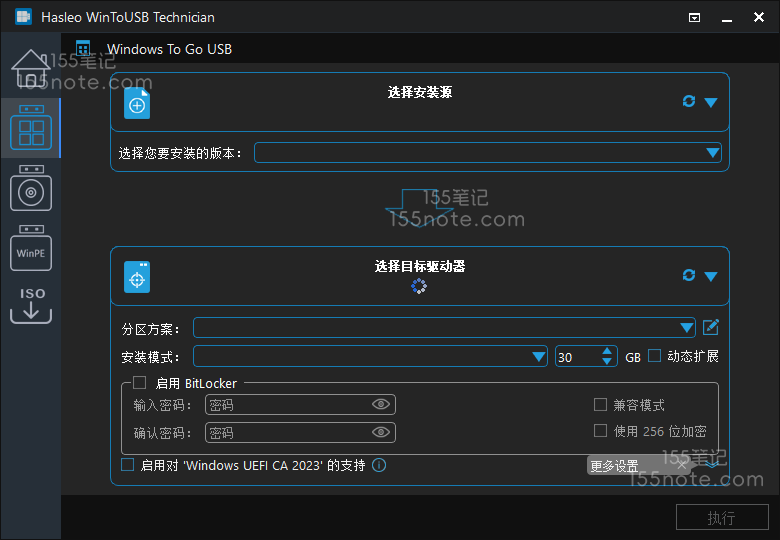
Task: Open the title bar dropdown menu
Action: 695,17
